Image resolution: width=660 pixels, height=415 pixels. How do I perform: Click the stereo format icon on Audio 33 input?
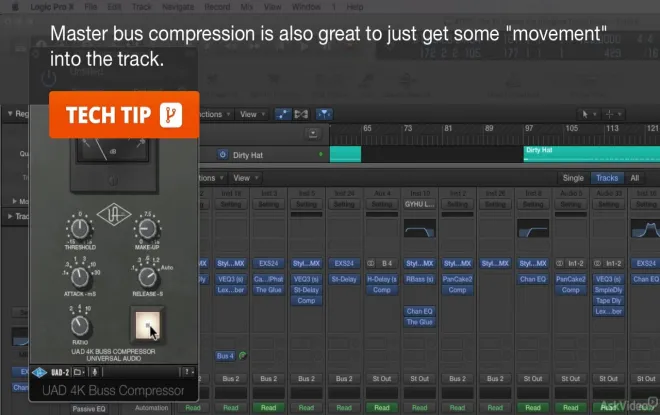tap(598, 263)
